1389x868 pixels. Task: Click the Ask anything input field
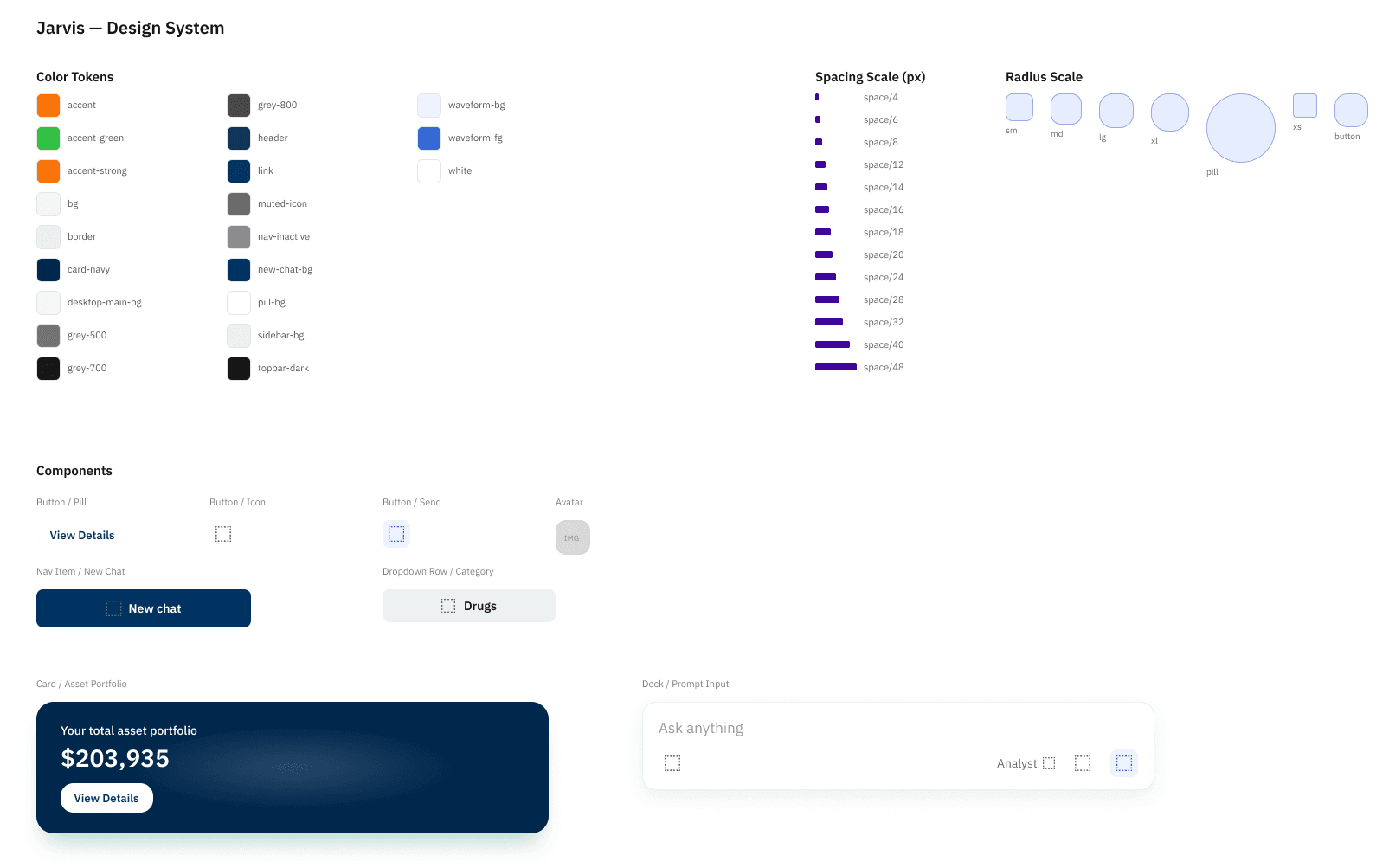[x=897, y=728]
